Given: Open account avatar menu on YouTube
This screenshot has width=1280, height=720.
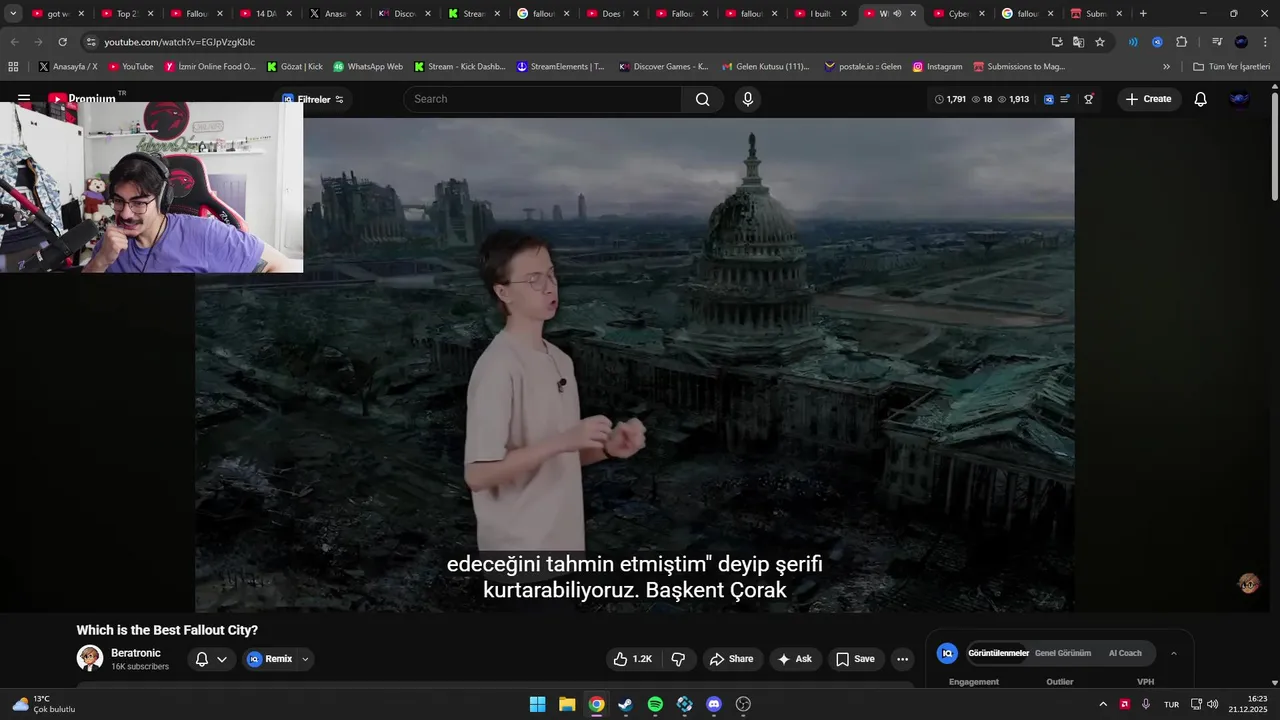Looking at the screenshot, I should point(1239,99).
